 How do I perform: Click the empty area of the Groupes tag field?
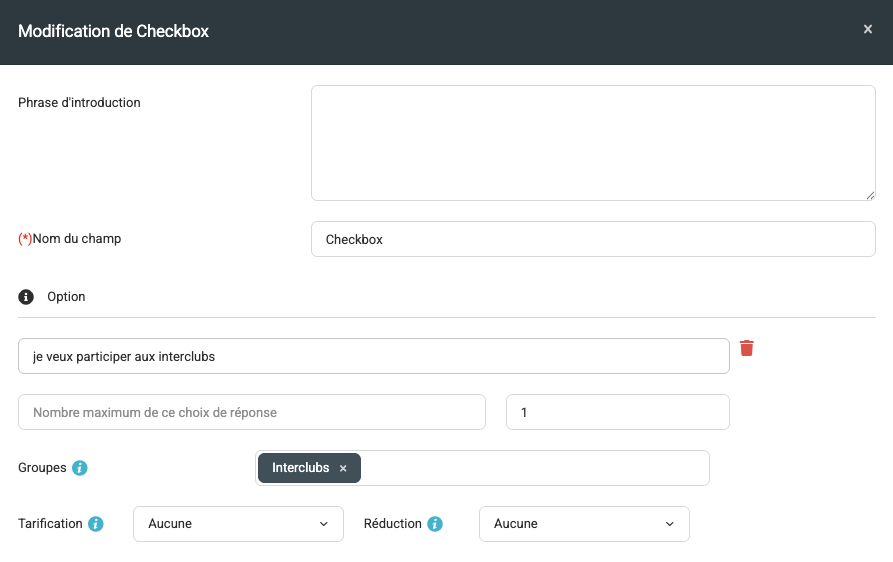tap(534, 468)
